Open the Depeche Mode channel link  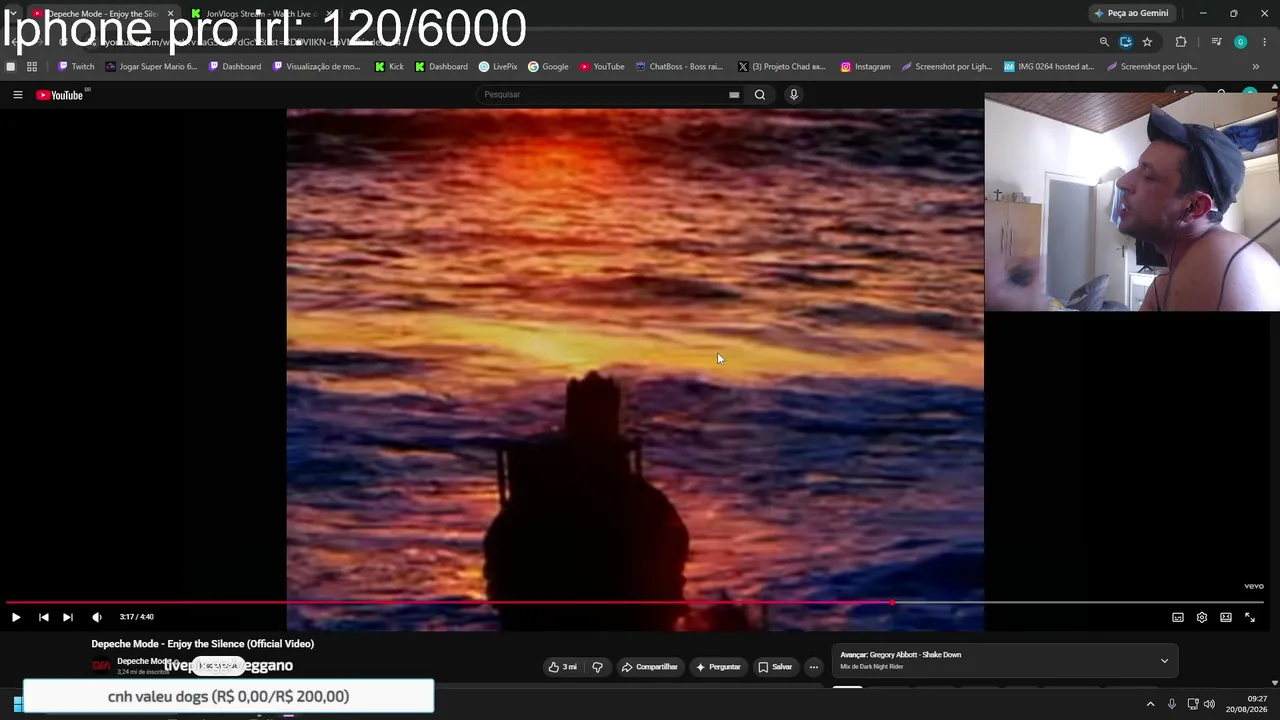[146, 661]
